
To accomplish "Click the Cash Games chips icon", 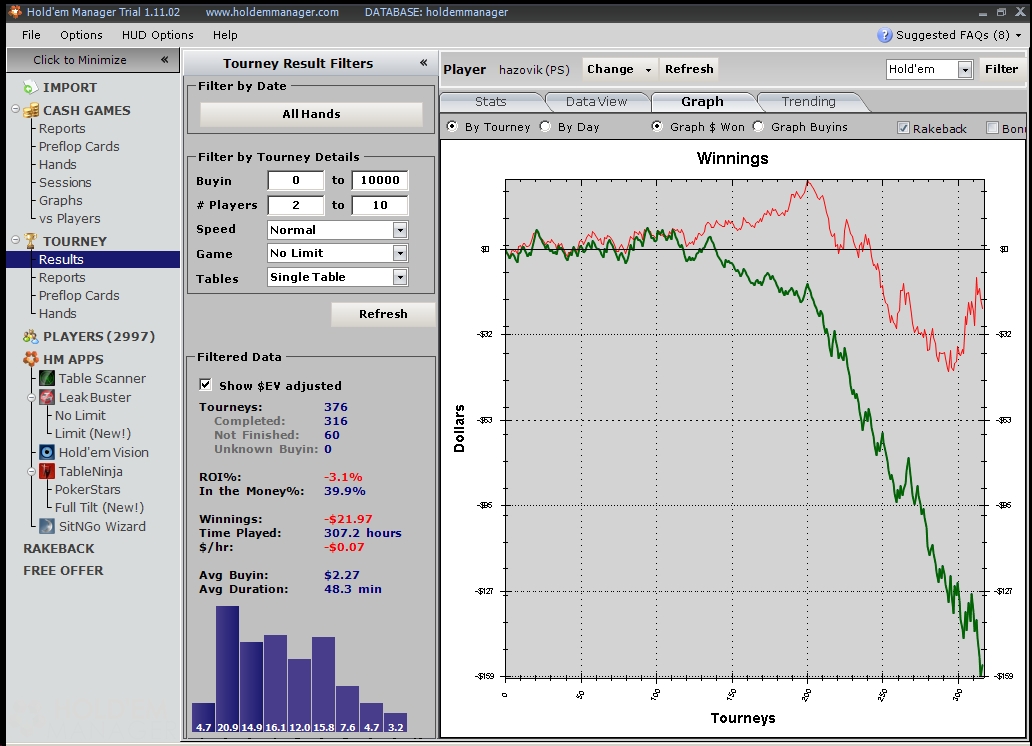I will 31,110.
